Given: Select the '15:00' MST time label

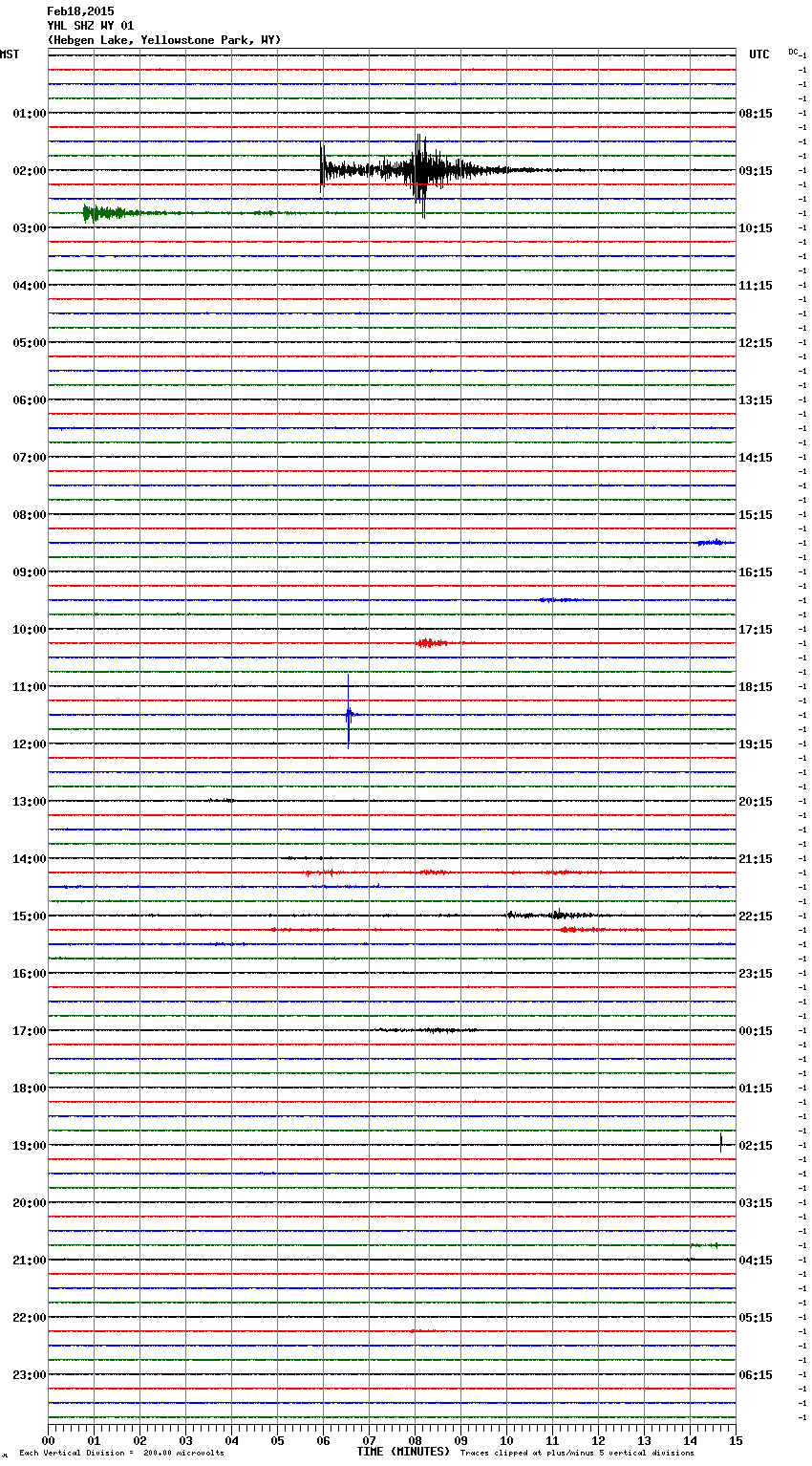Looking at the screenshot, I should click(30, 916).
